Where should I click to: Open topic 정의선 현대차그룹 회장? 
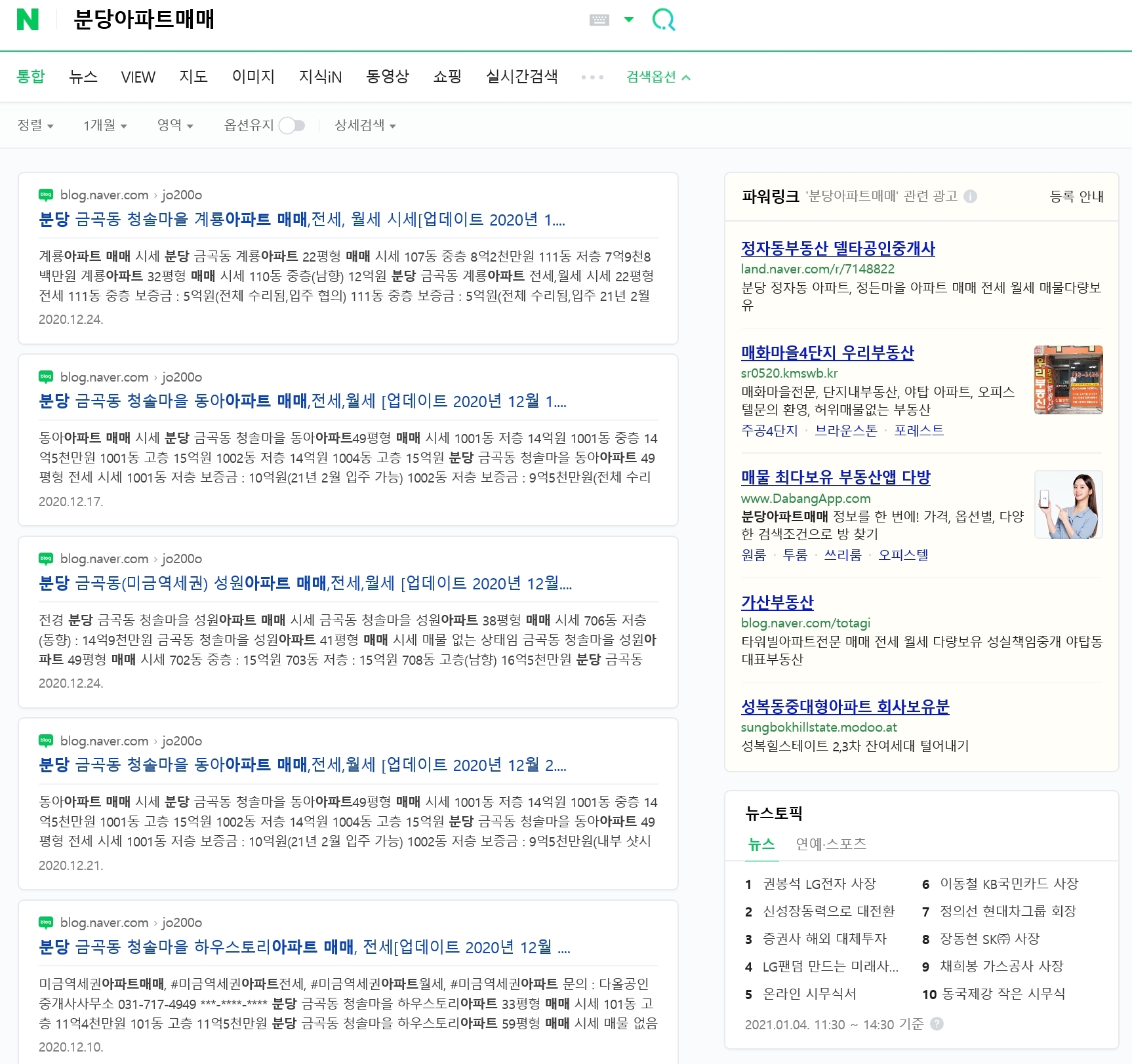pos(1007,911)
